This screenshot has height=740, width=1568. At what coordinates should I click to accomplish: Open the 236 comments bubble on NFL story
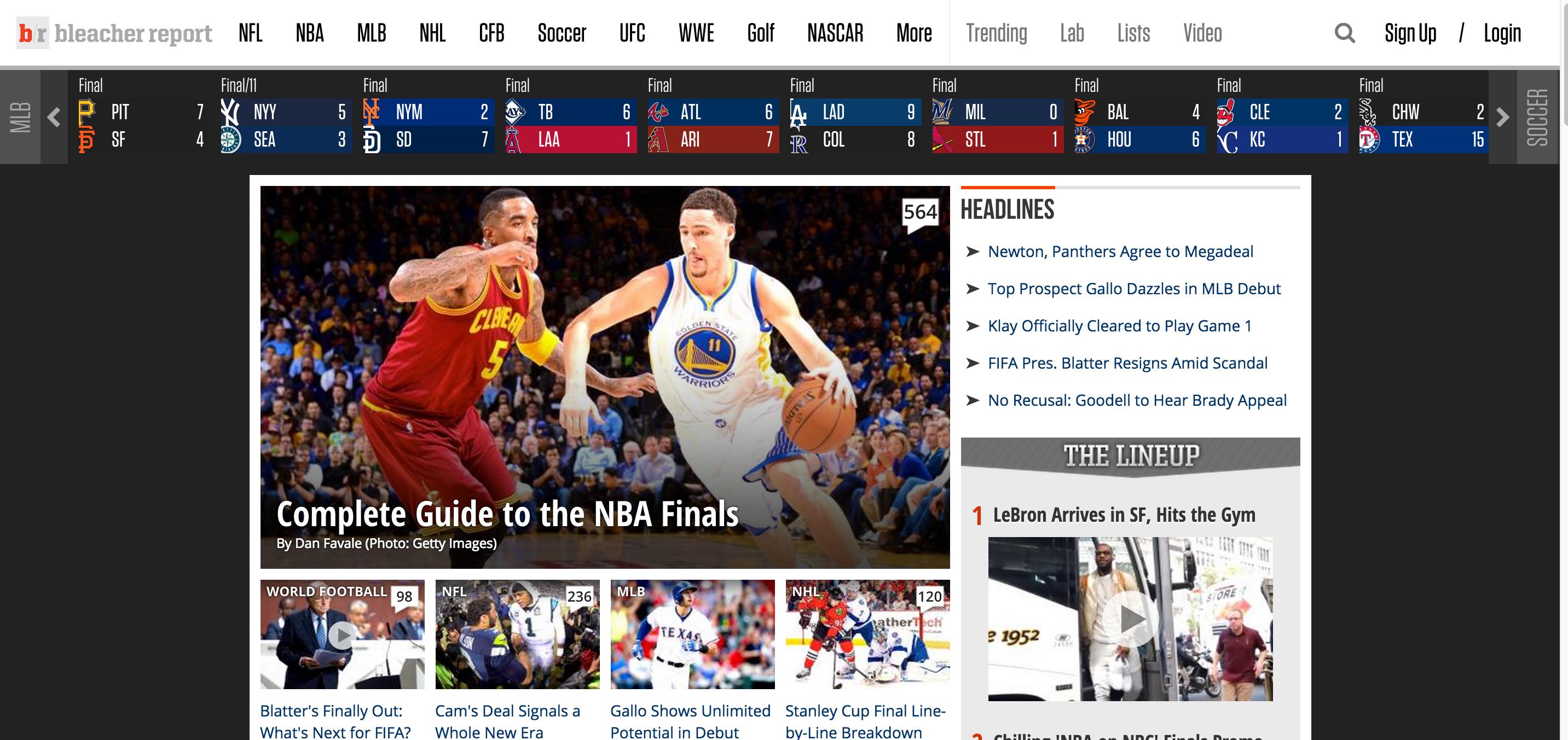pos(579,597)
